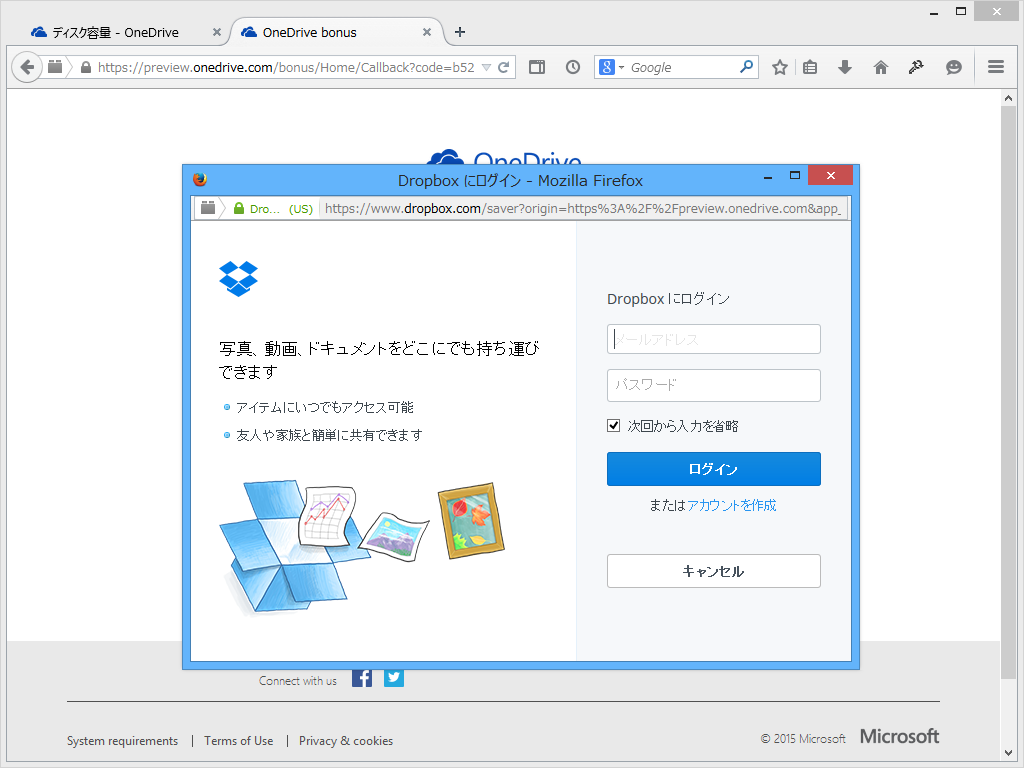Open a new browser tab
This screenshot has width=1024, height=768.
click(459, 31)
